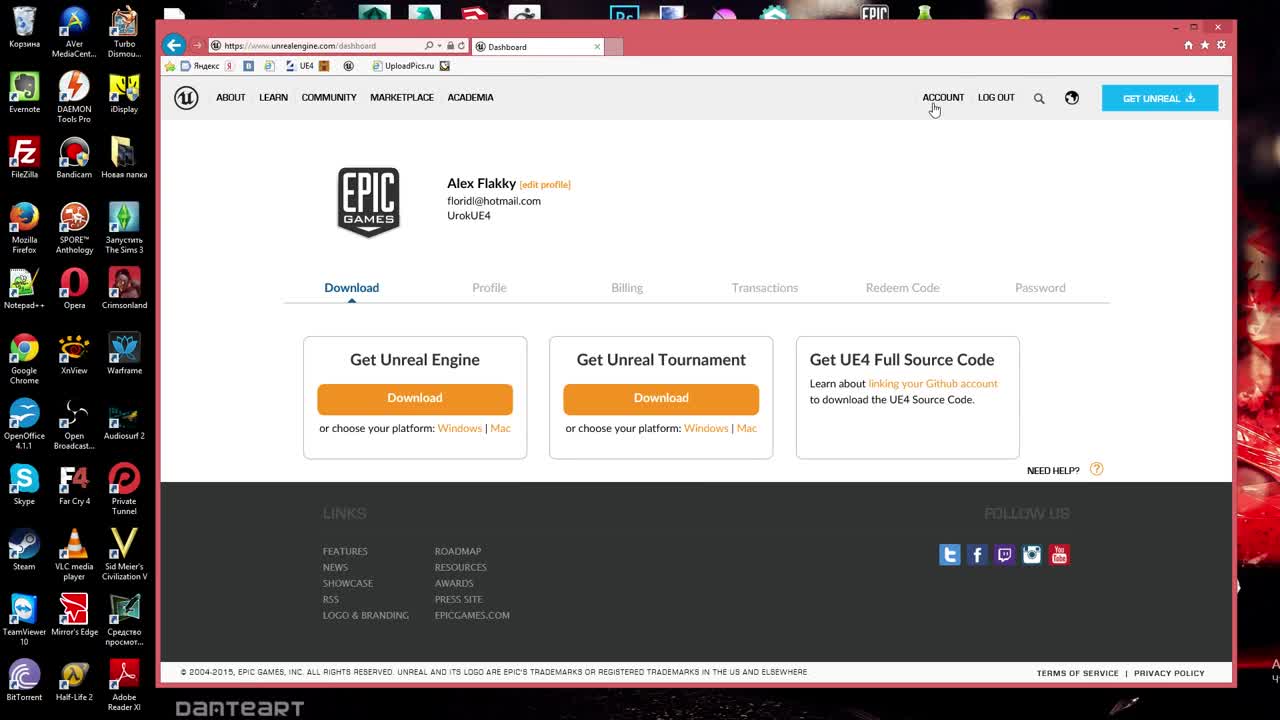Open the language globe icon

tap(1072, 97)
